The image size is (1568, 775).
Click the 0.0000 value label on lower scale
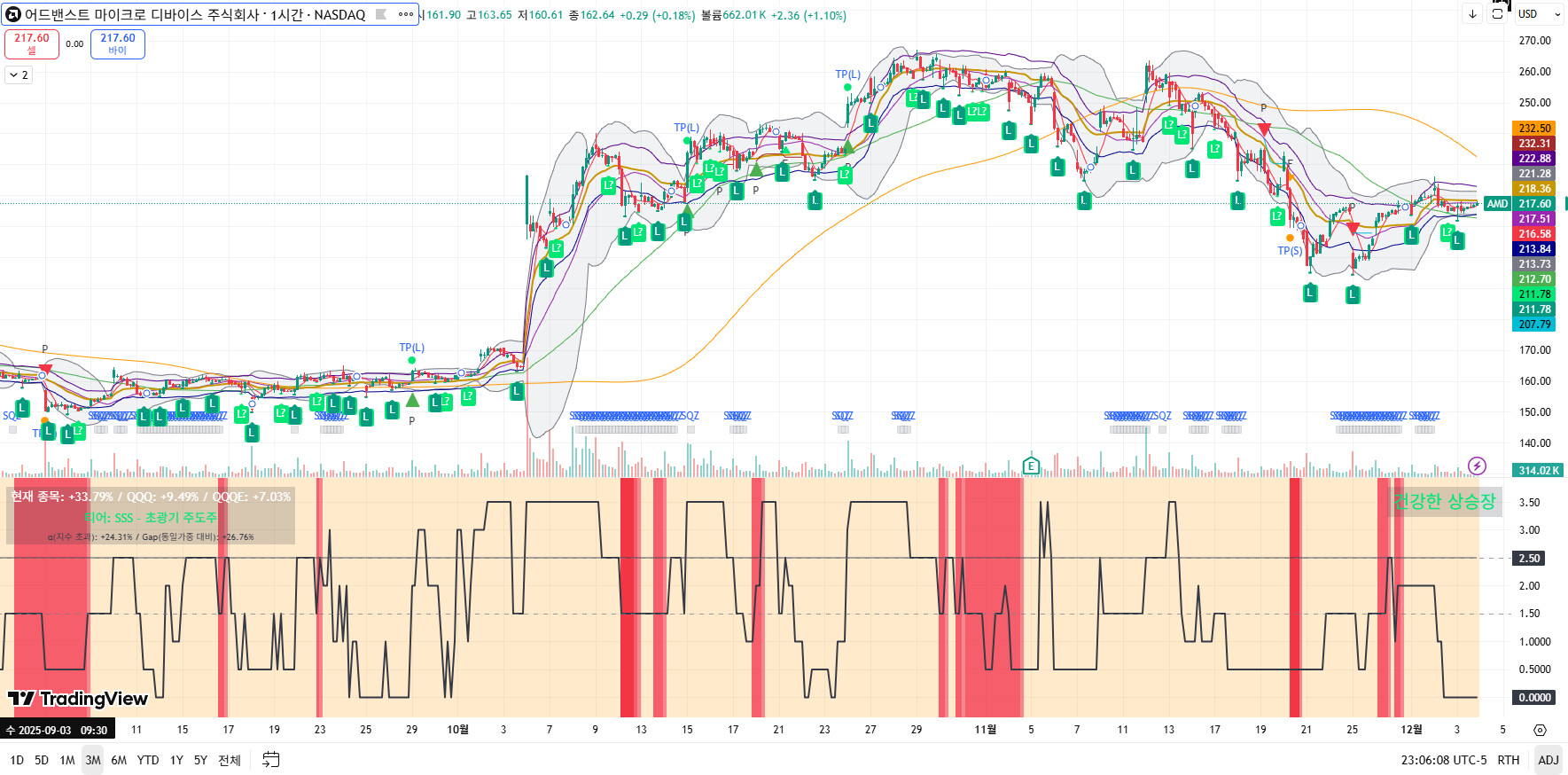coord(1534,697)
